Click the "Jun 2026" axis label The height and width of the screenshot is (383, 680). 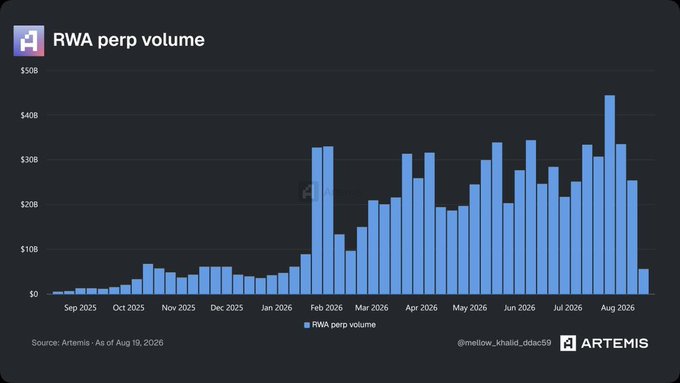pos(520,308)
